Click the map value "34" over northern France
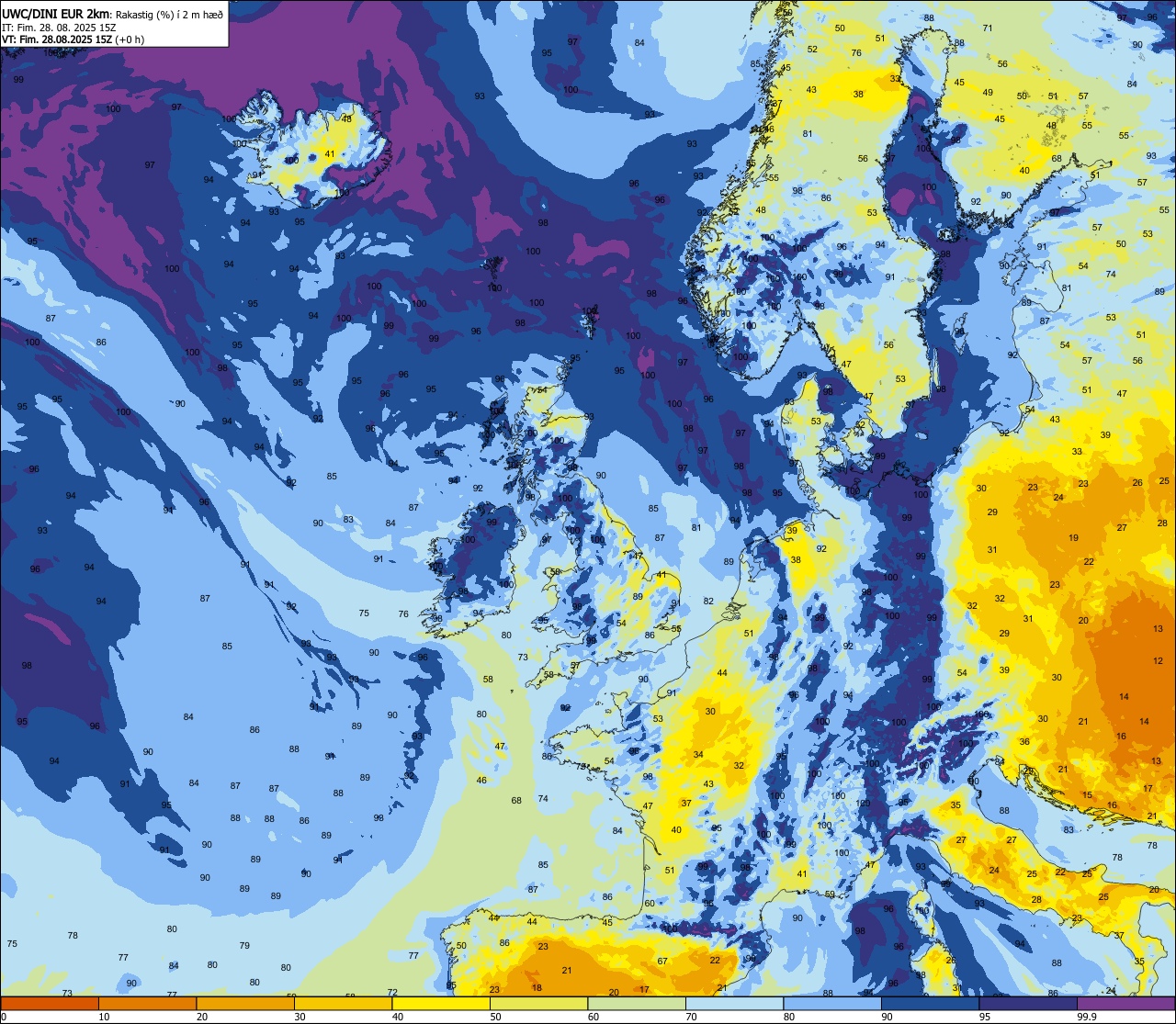 (x=698, y=755)
